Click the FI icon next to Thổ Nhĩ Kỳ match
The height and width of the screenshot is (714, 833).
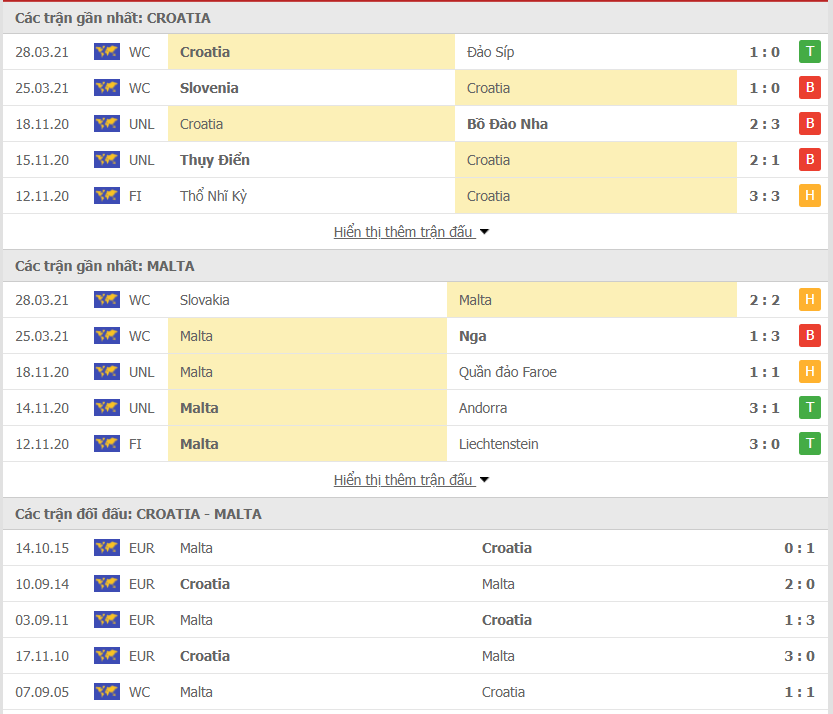(x=106, y=196)
